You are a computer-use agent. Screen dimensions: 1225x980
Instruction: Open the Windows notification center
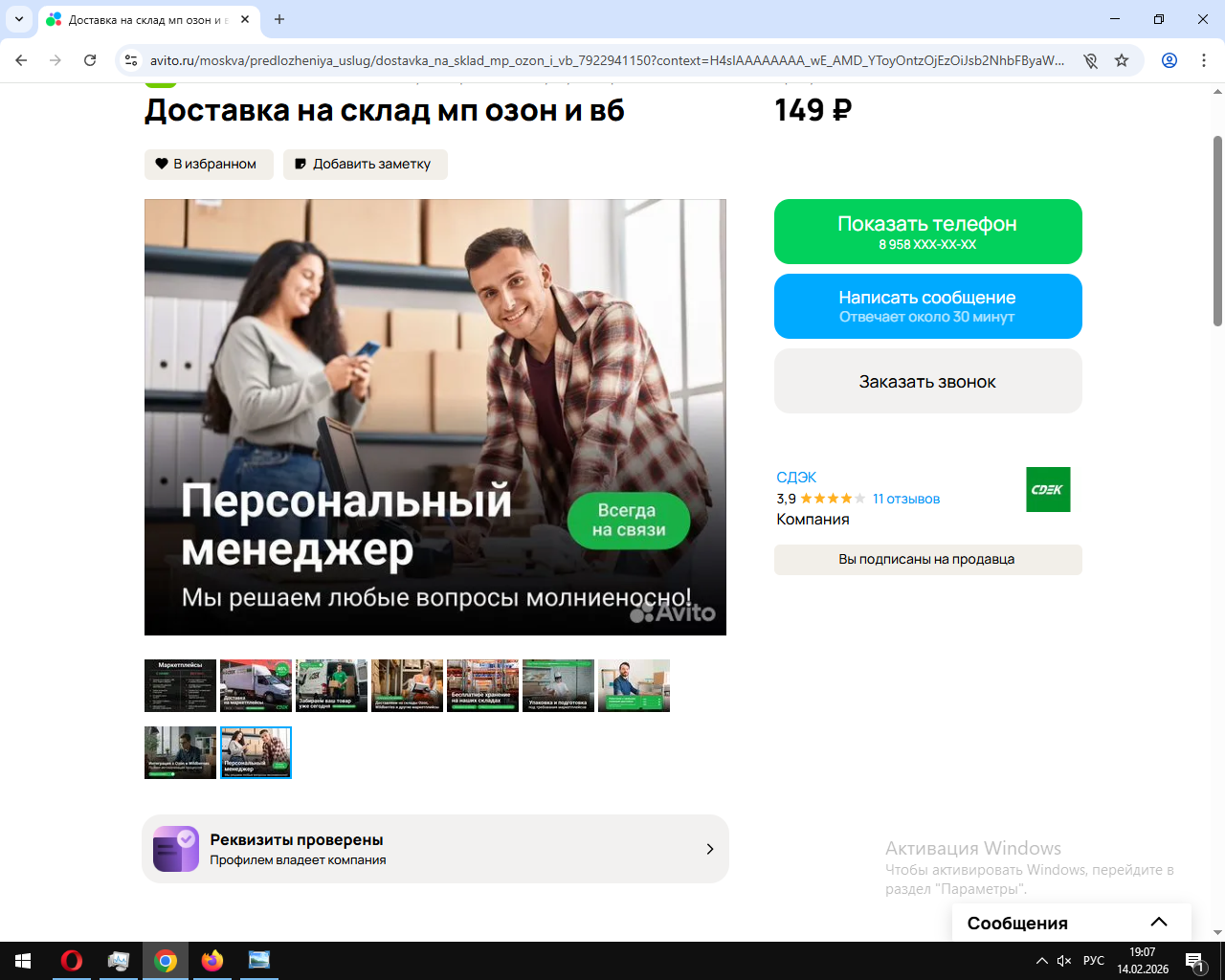(1195, 961)
